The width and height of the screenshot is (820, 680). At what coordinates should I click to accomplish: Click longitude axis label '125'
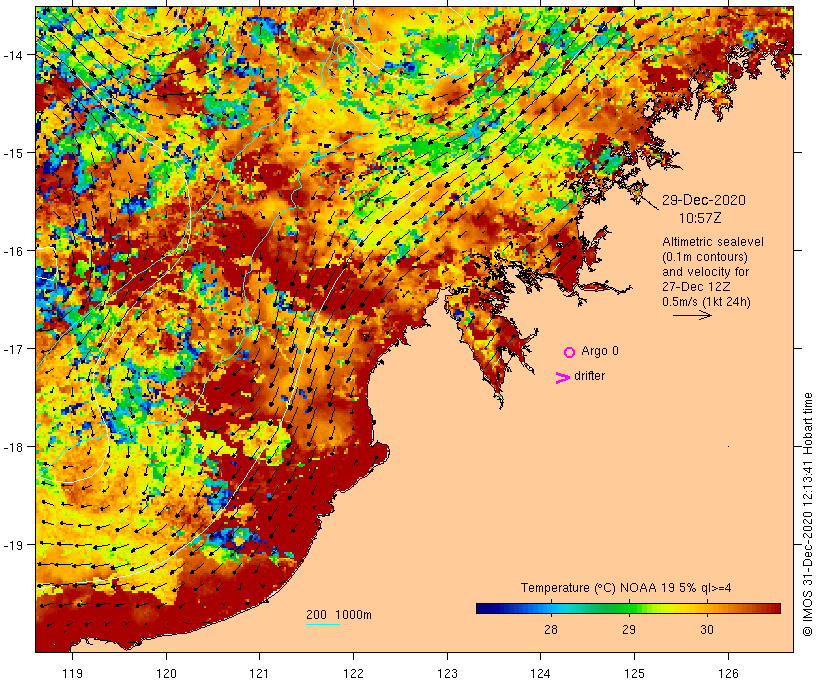[634, 673]
